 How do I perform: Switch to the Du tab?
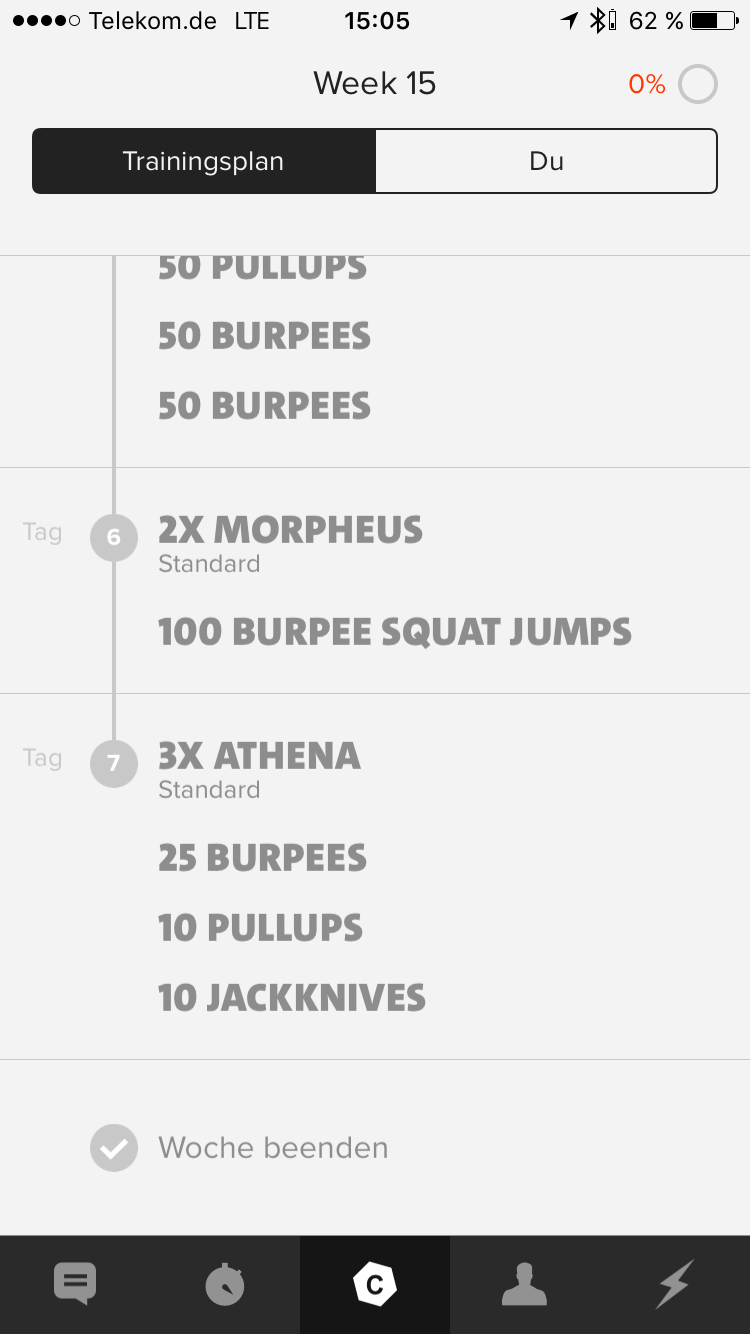(x=546, y=161)
